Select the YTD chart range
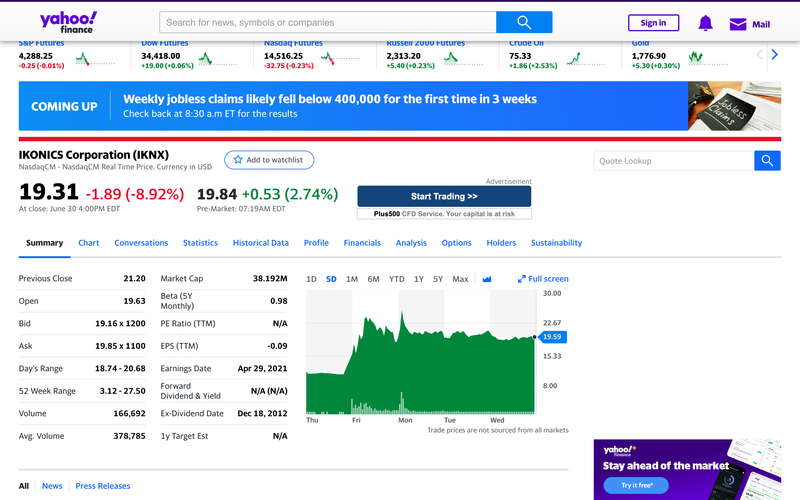 click(x=396, y=279)
